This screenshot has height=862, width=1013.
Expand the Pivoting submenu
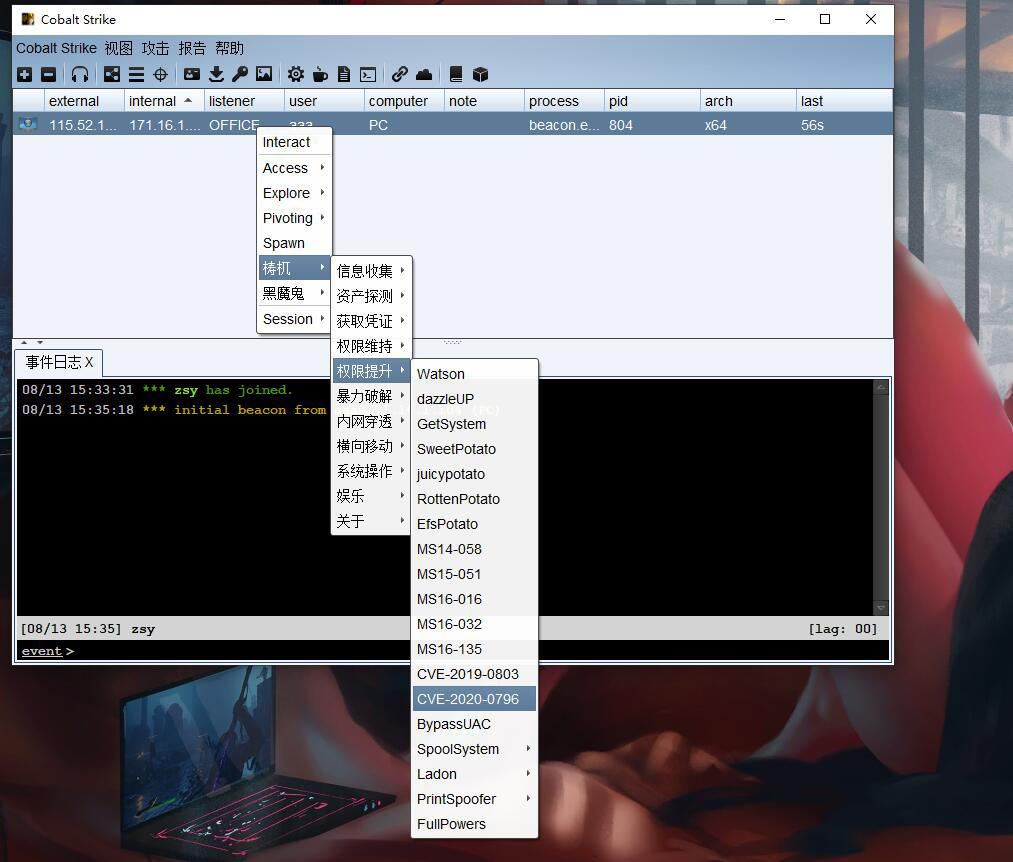click(x=295, y=218)
